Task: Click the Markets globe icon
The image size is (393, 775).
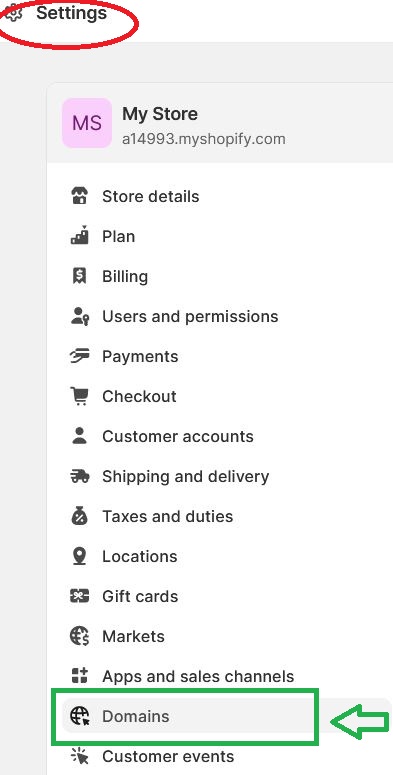Action: [x=79, y=636]
